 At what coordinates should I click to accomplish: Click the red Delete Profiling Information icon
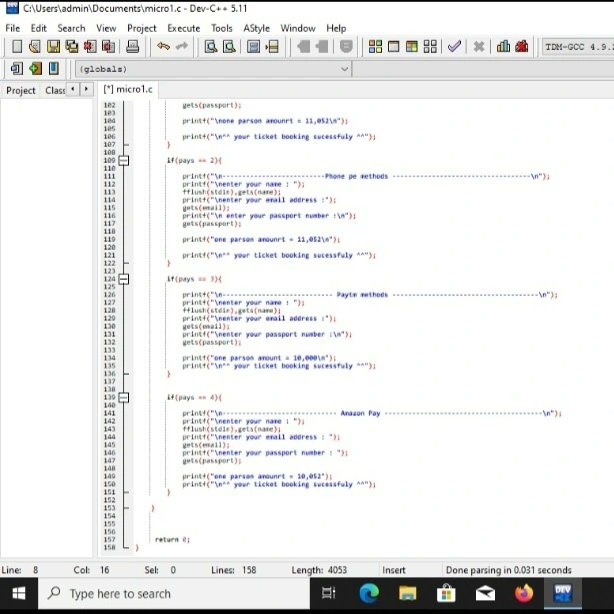pos(522,47)
